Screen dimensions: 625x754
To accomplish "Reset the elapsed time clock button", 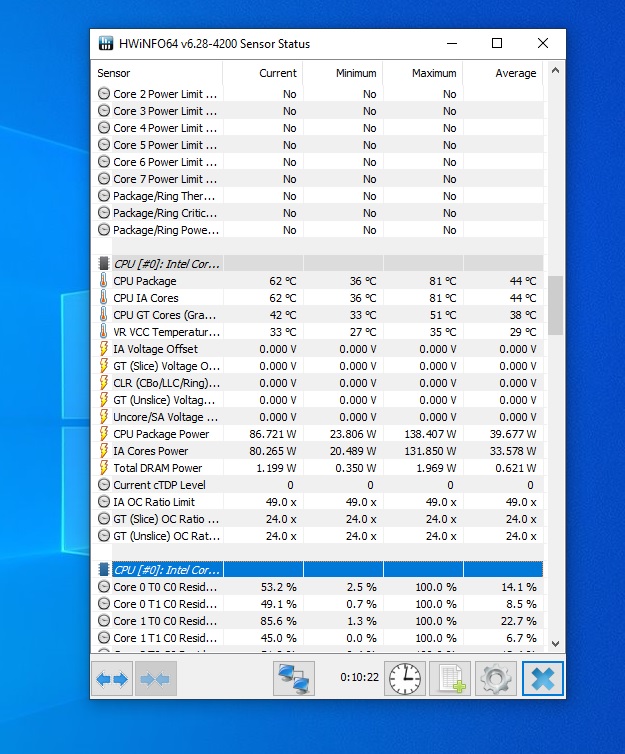I will [x=405, y=679].
